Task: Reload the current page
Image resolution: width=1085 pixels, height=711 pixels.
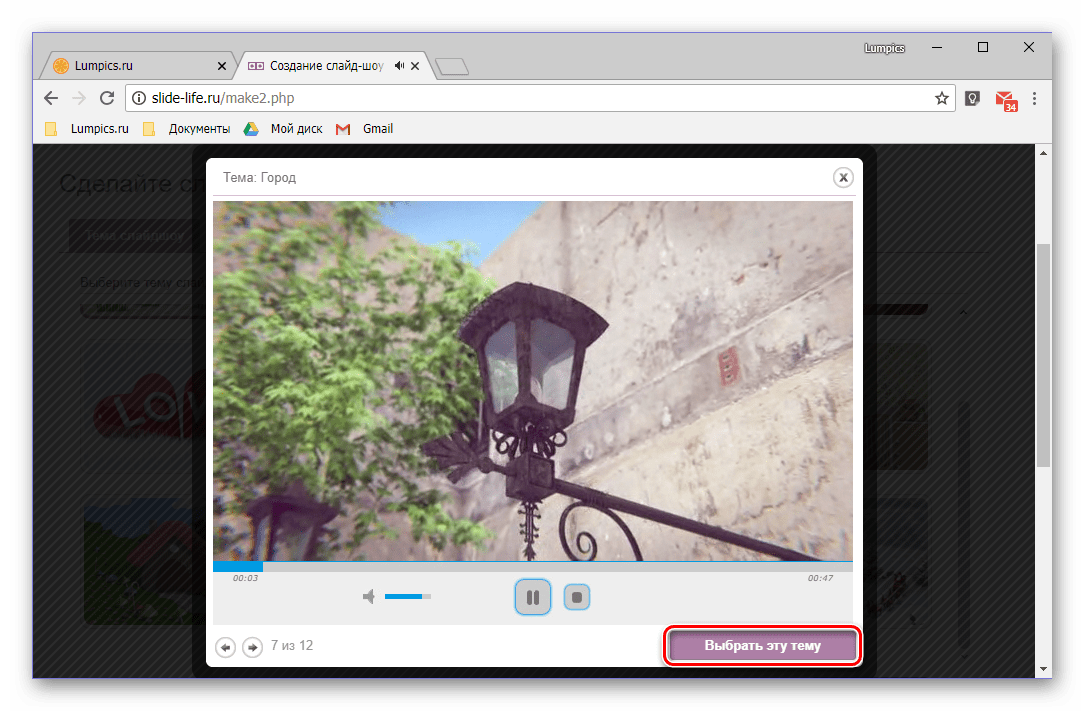Action: pyautogui.click(x=107, y=98)
